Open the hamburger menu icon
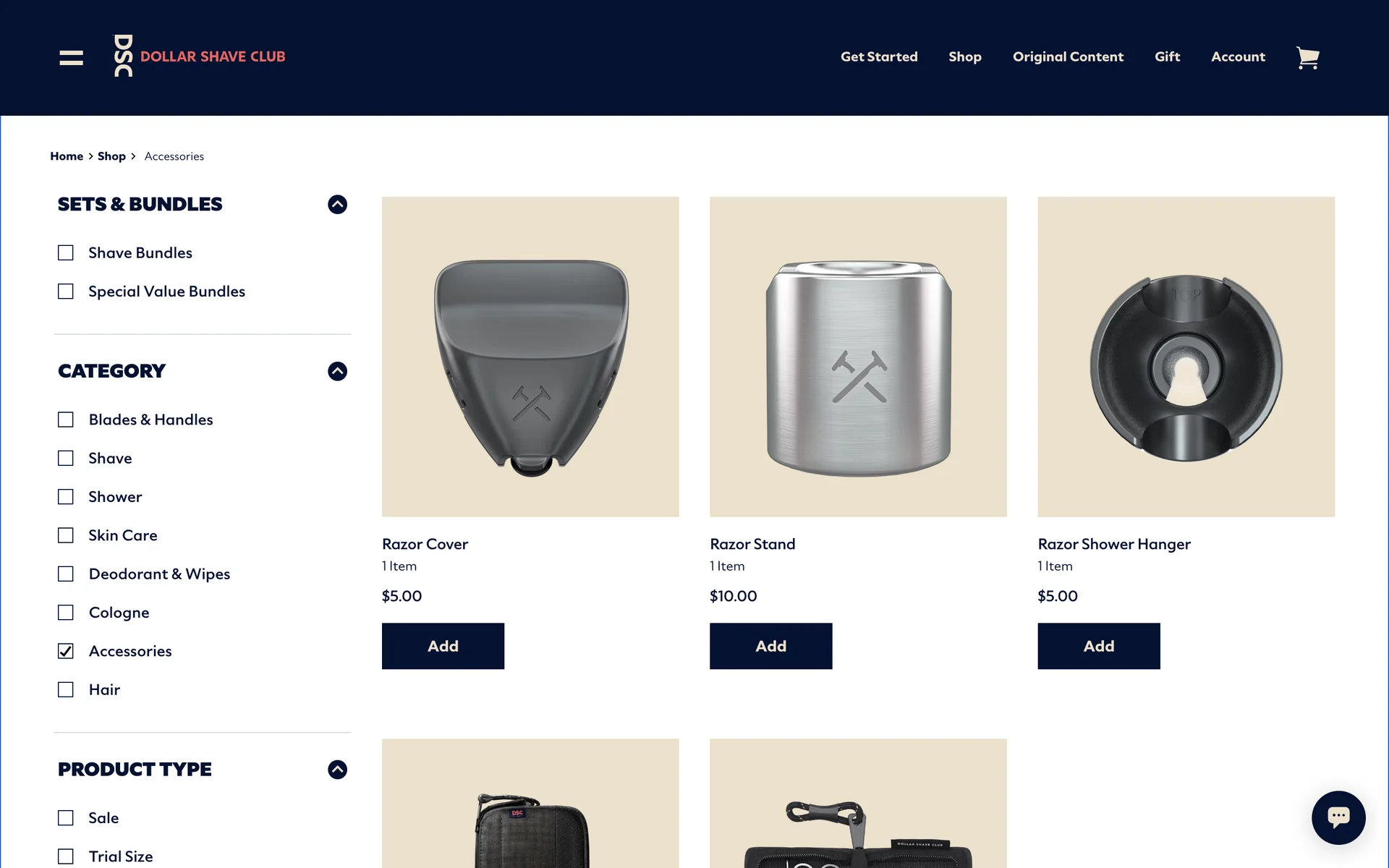 pyautogui.click(x=71, y=57)
